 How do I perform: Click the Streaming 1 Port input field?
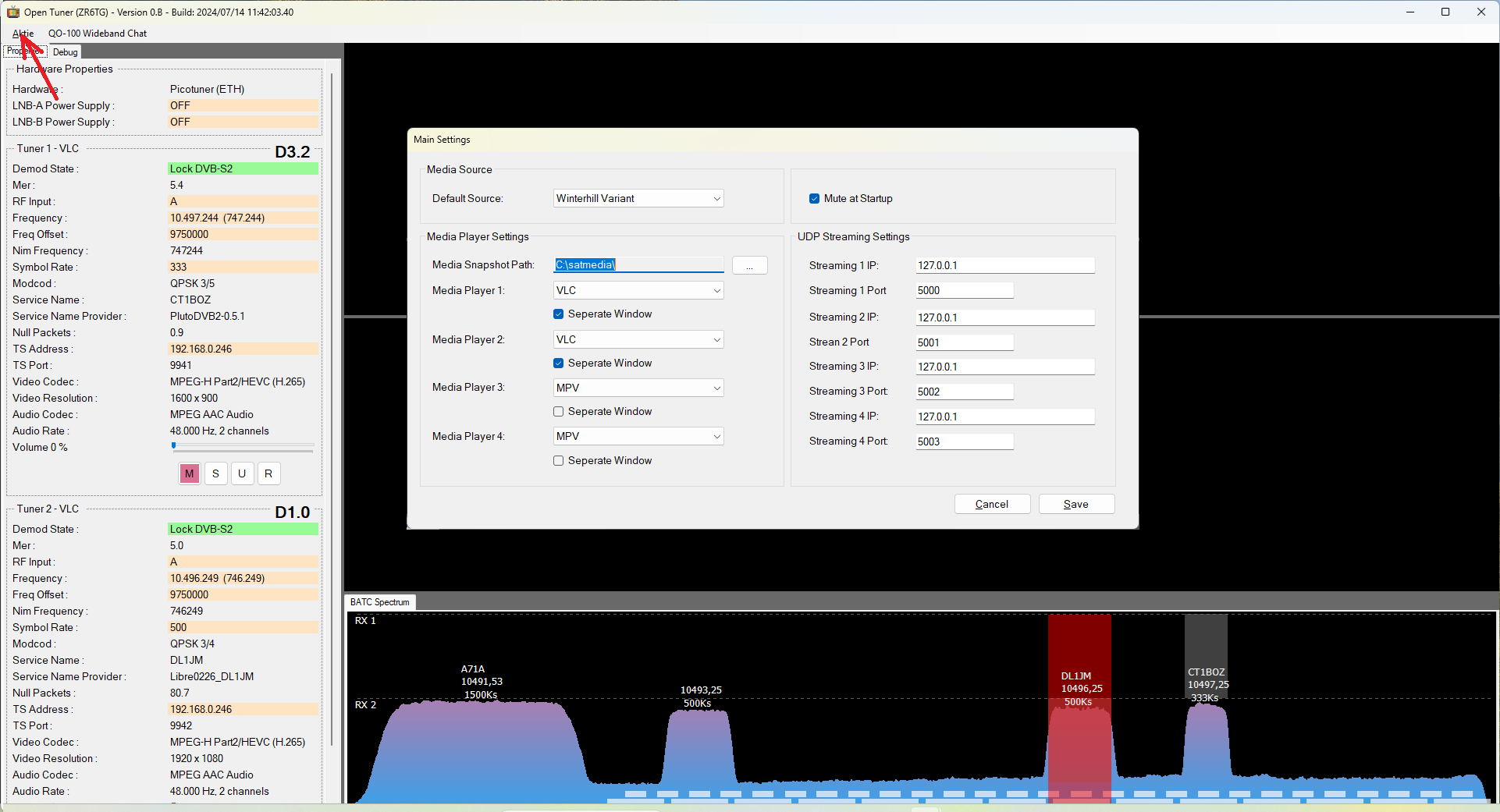[965, 290]
